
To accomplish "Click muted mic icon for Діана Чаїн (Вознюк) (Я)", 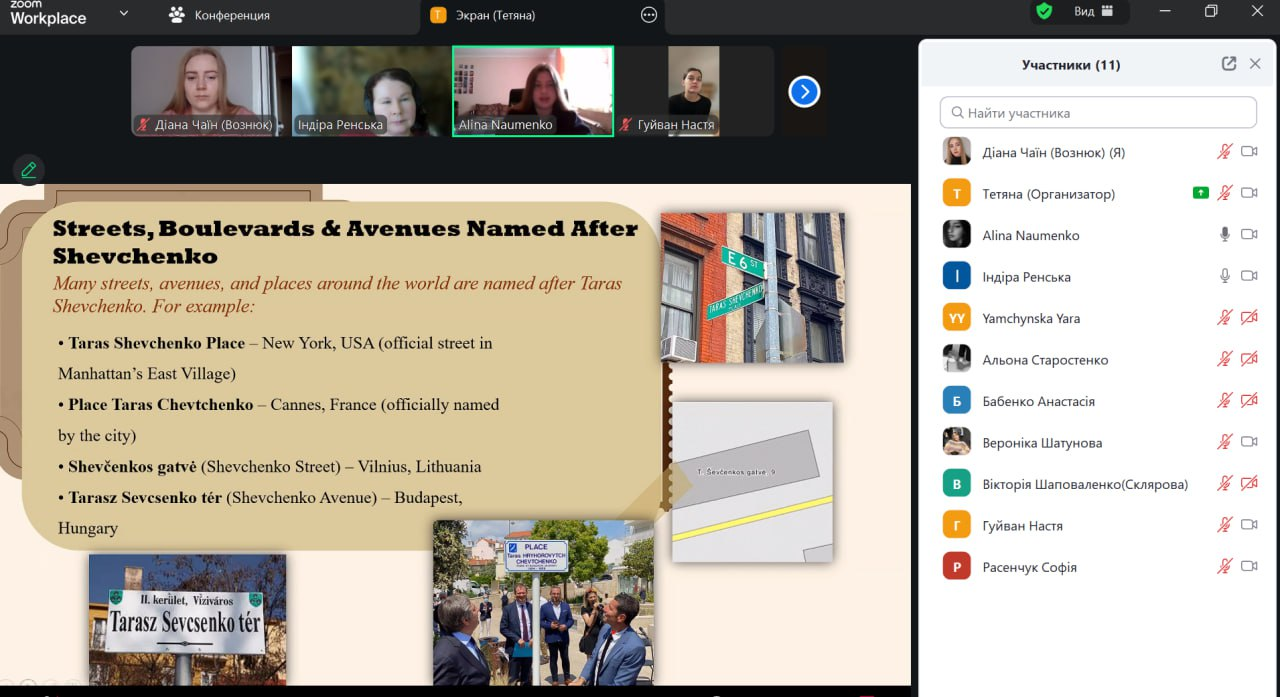I will (1225, 152).
